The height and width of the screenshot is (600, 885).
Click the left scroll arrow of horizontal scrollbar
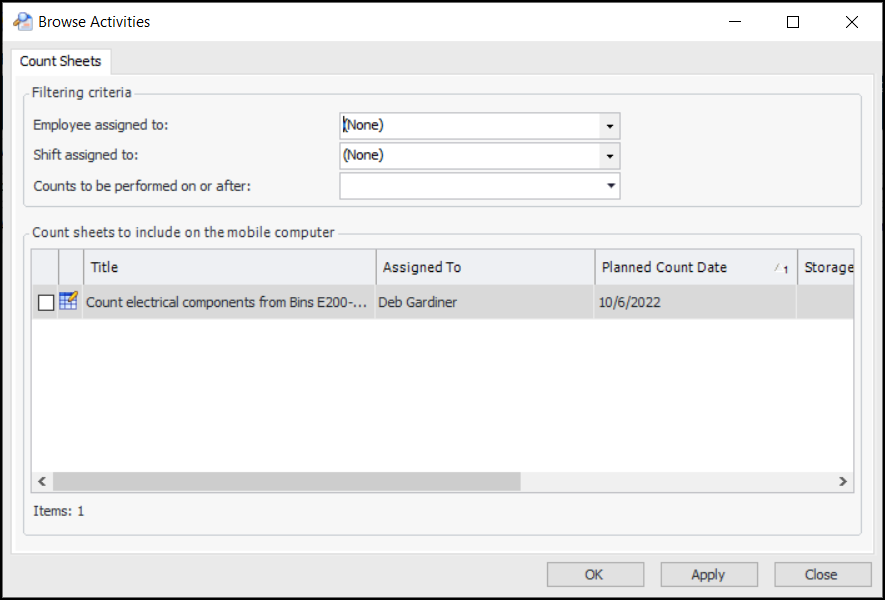click(42, 481)
